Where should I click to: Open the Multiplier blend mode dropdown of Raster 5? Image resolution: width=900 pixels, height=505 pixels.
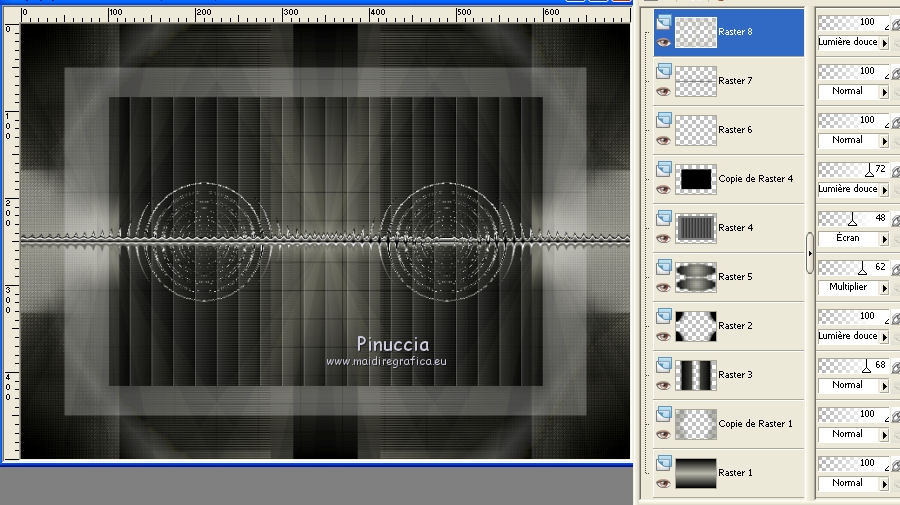tap(854, 287)
